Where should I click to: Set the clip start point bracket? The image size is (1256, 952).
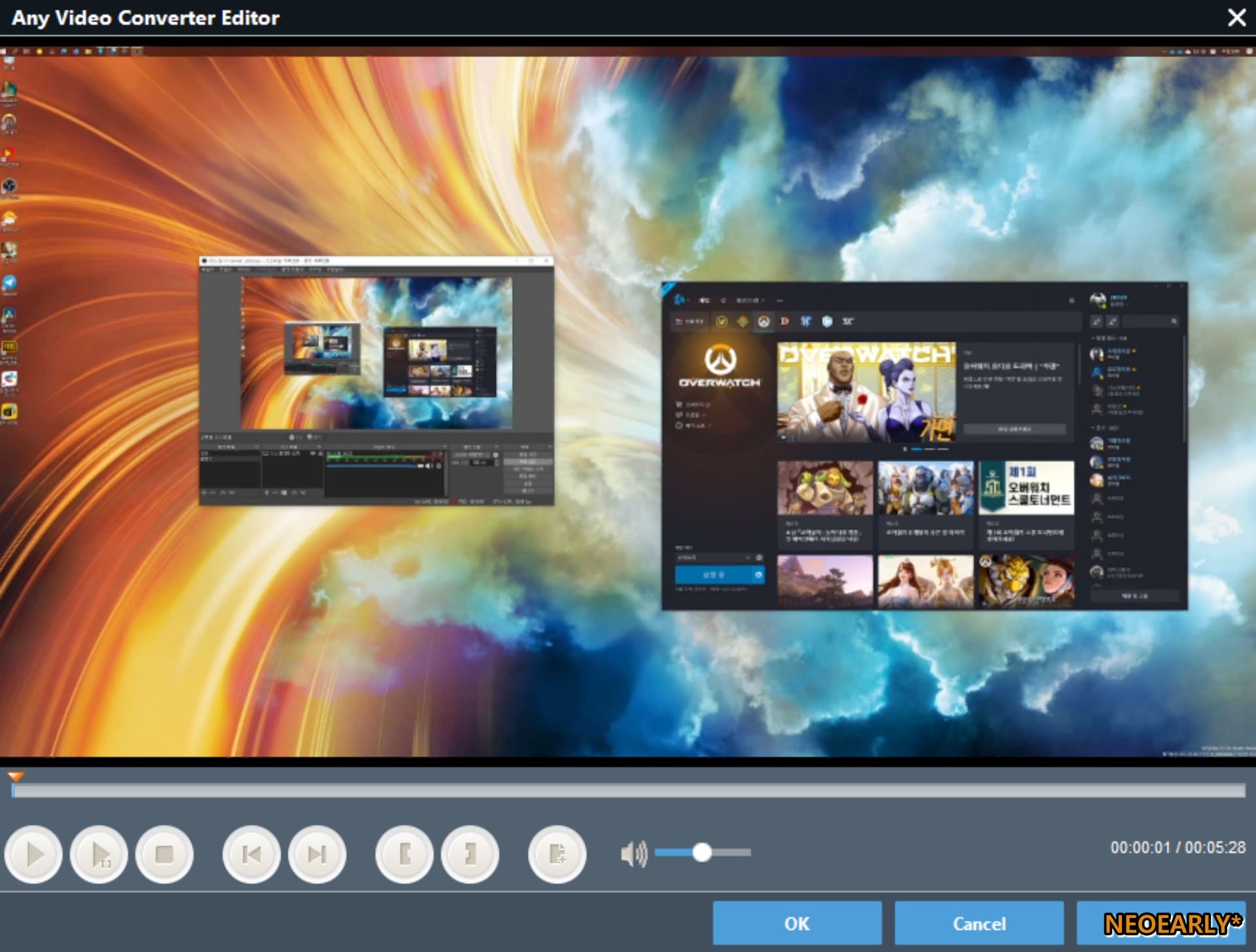point(404,854)
